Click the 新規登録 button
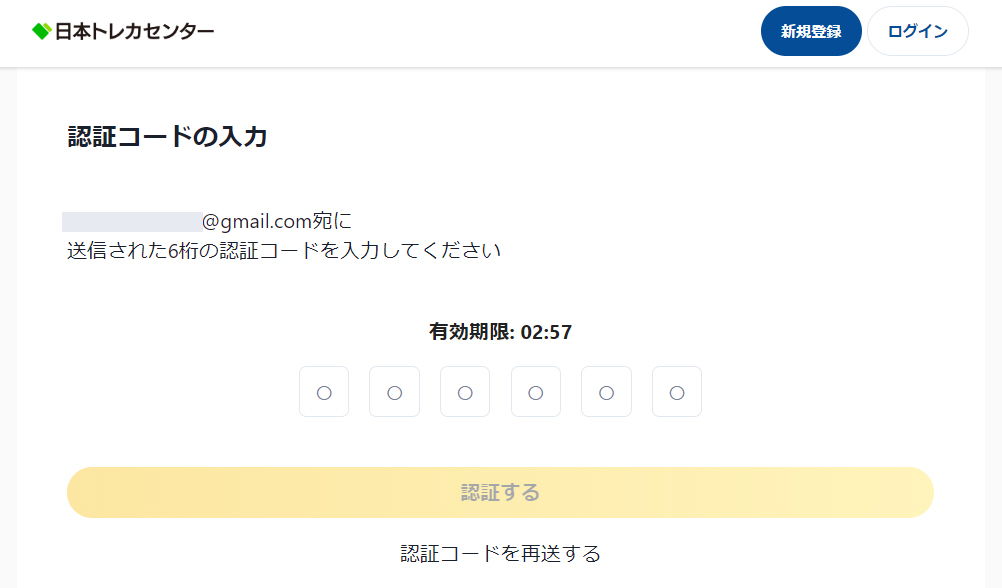The image size is (1002, 588). coord(811,31)
